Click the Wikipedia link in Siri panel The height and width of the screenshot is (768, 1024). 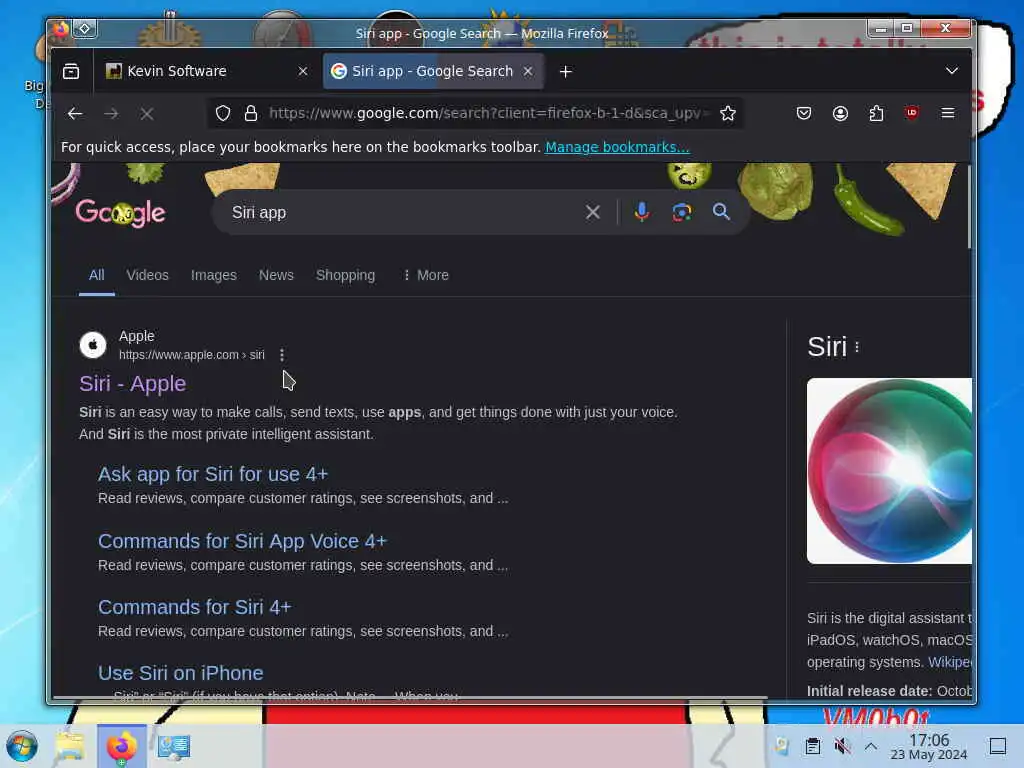point(950,662)
